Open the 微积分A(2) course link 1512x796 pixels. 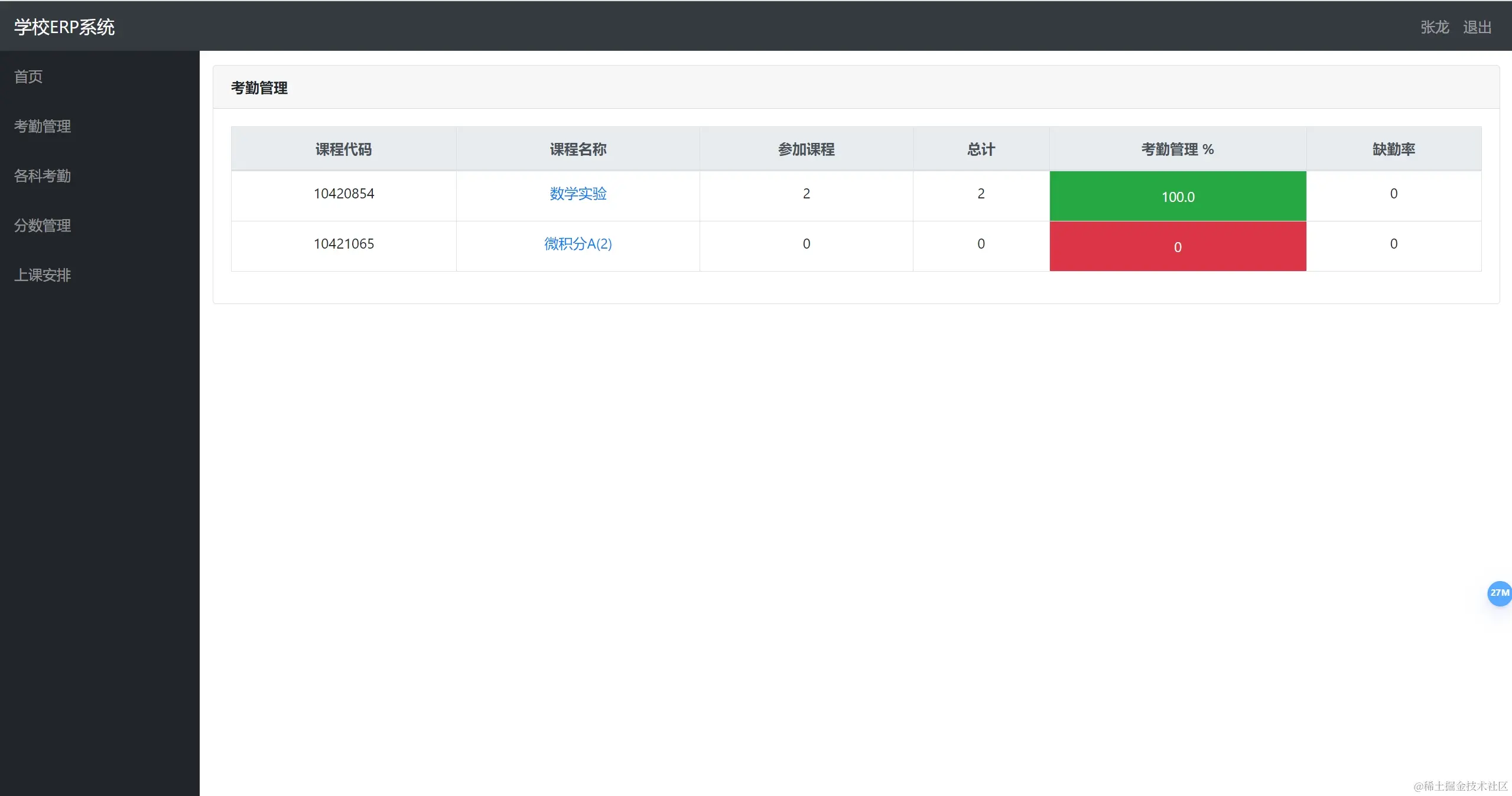[578, 244]
